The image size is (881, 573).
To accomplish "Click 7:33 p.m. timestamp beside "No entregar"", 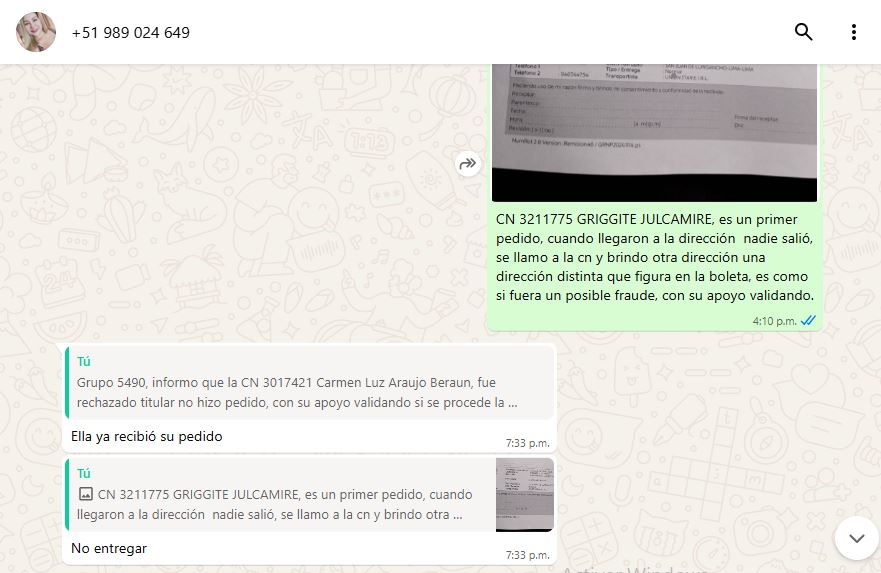I will (x=527, y=554).
